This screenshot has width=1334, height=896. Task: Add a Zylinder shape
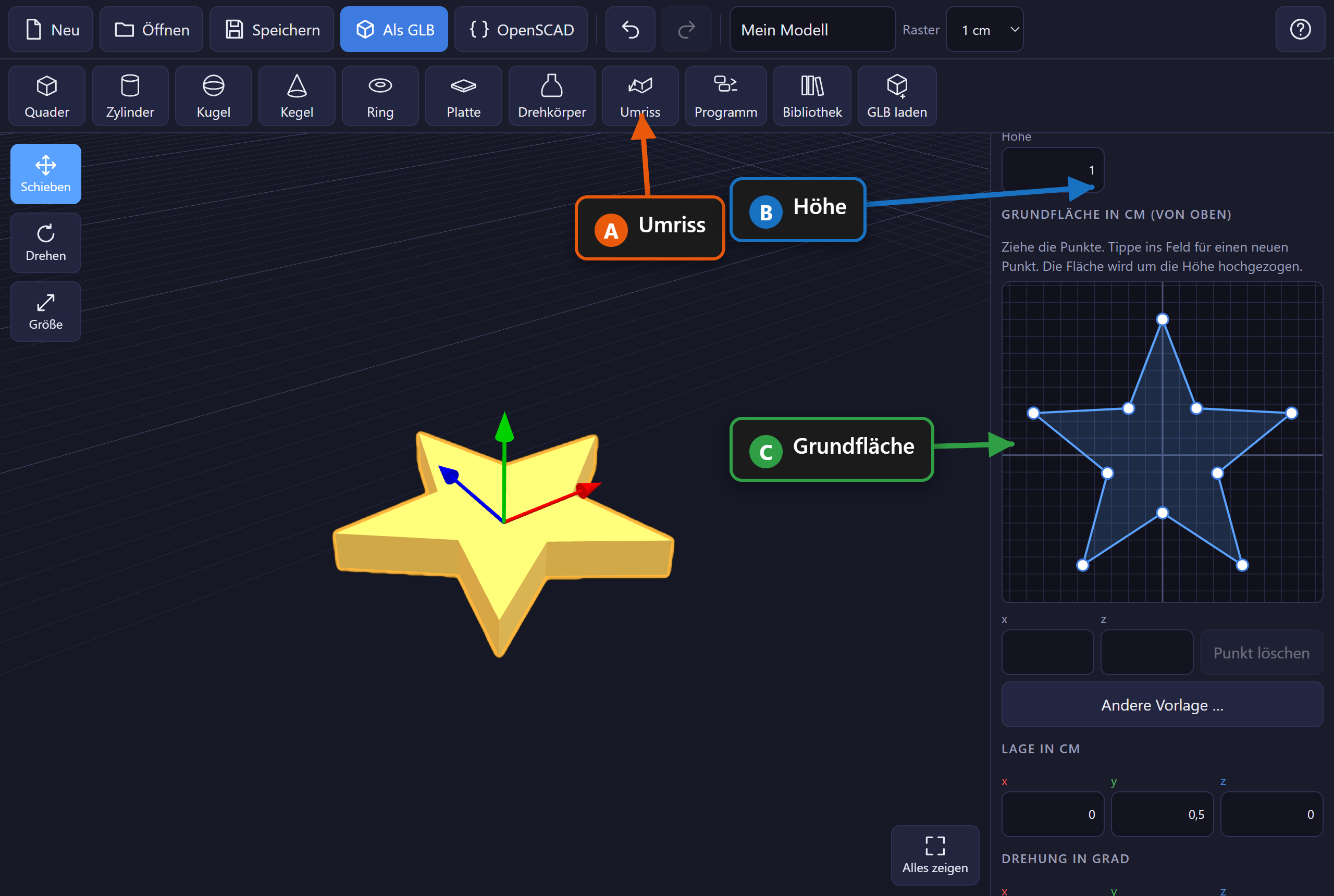130,95
